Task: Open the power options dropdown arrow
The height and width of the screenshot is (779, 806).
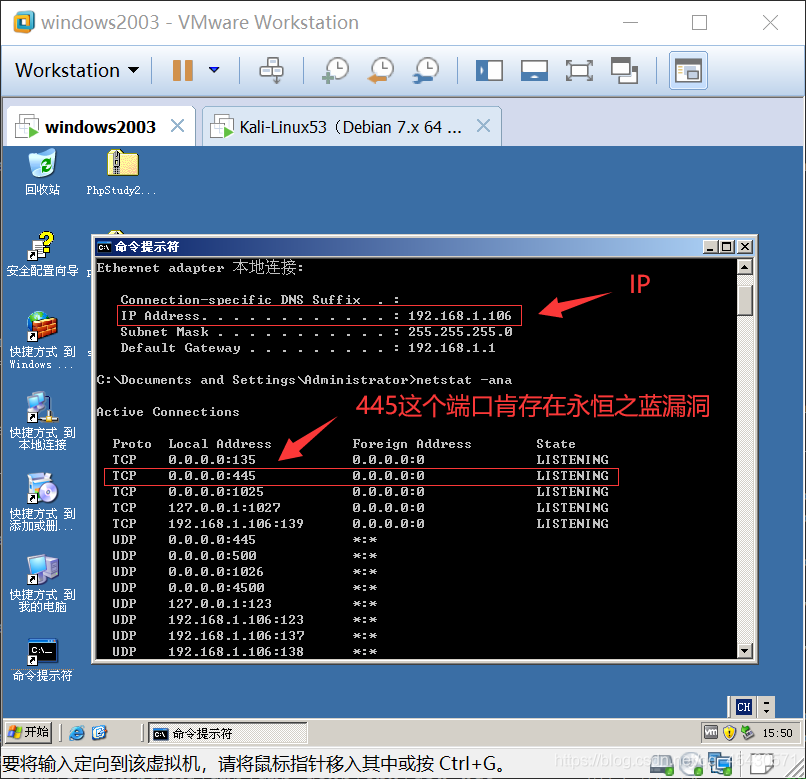Action: coord(214,70)
